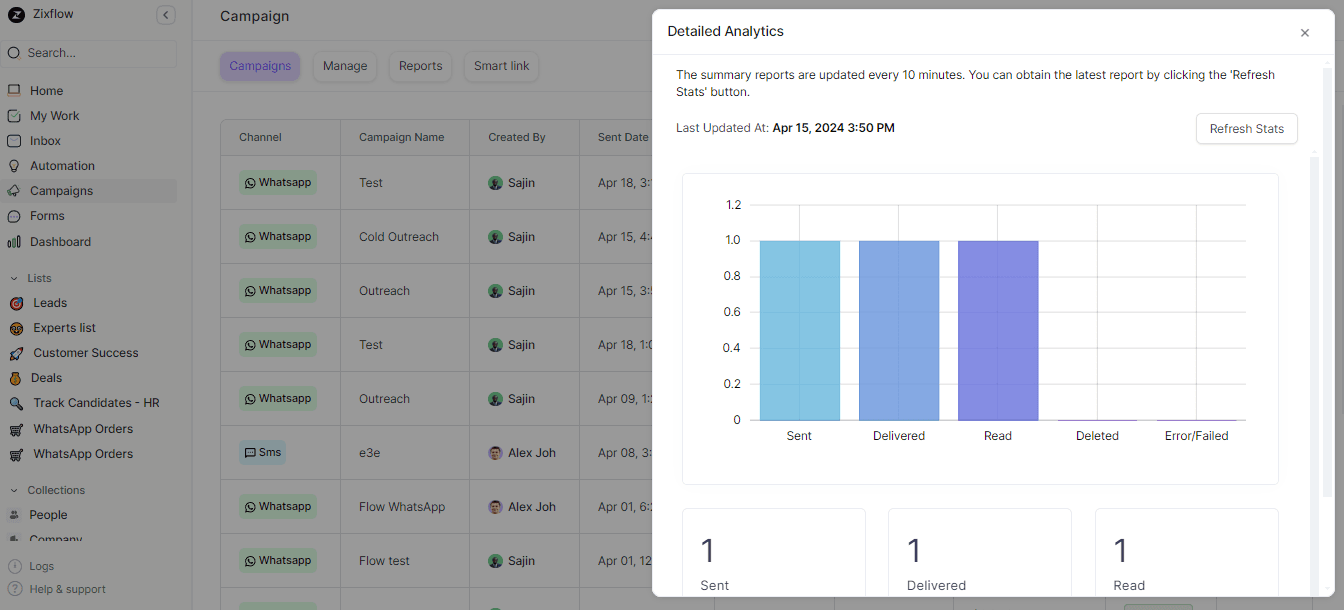
Task: Click the Zixflow logo icon
Action: 16,15
